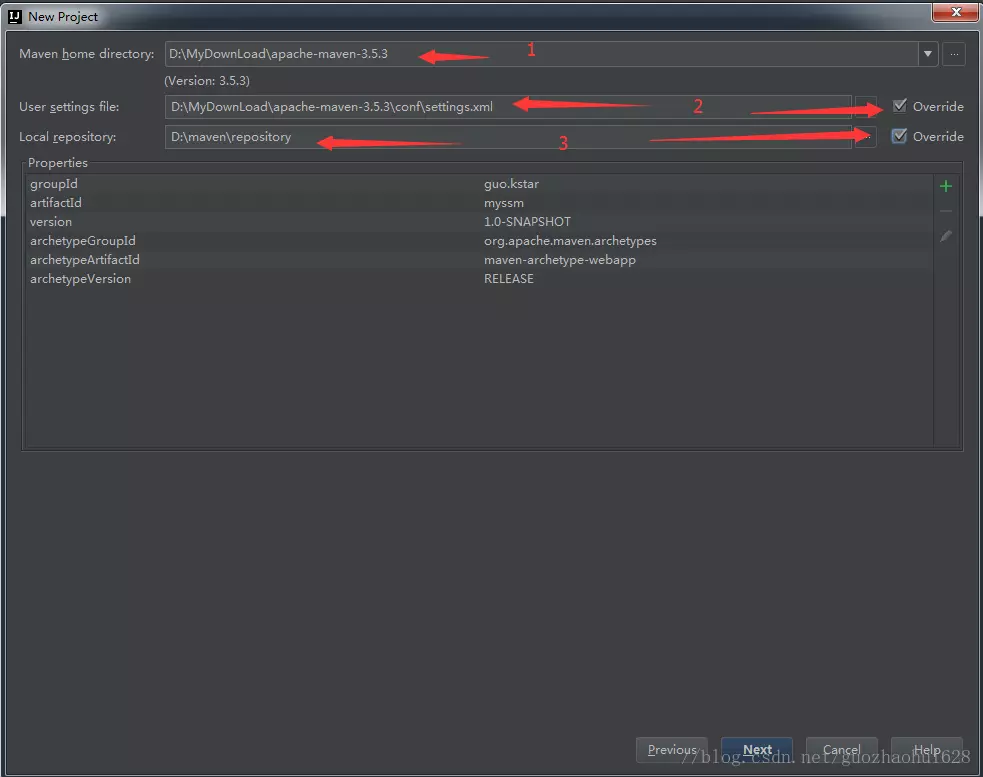Click the RELEASE value cell
Image resolution: width=983 pixels, height=777 pixels.
pos(508,278)
